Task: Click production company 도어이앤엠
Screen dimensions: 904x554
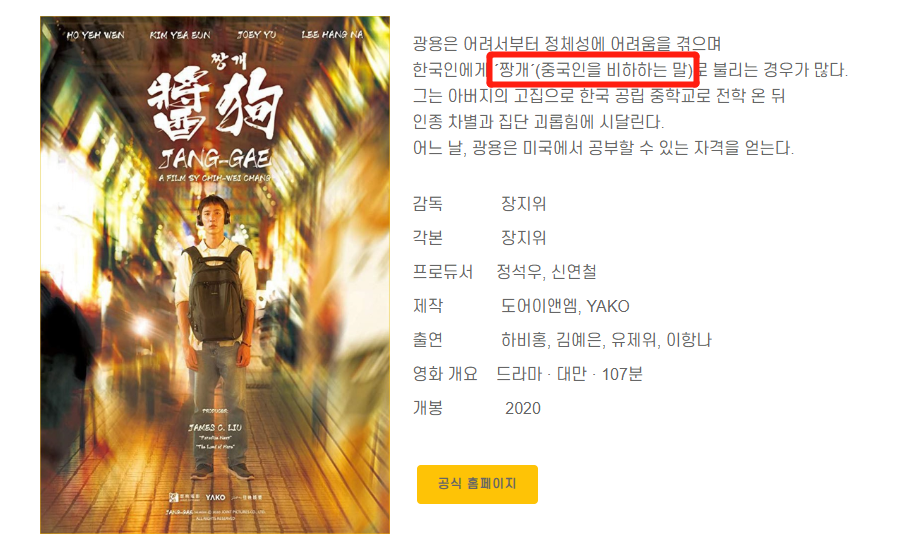Action: [539, 306]
